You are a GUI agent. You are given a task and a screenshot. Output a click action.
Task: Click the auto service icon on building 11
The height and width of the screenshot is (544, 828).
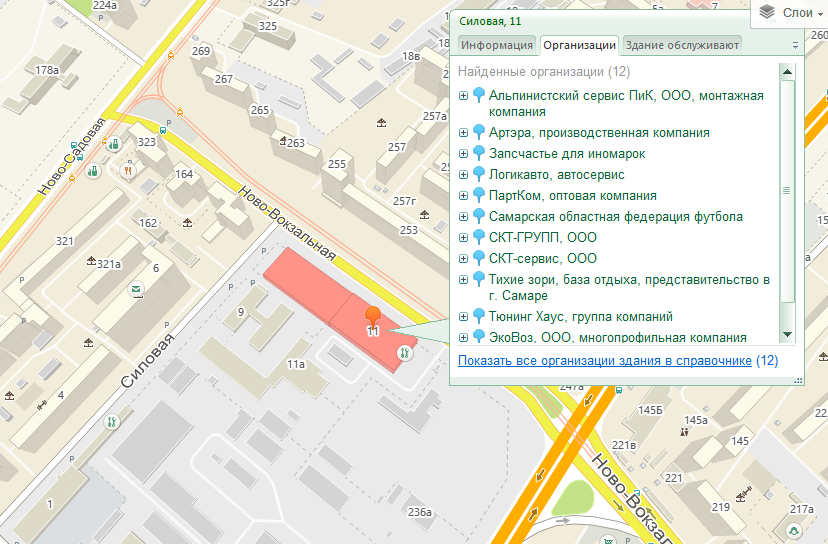coord(405,353)
